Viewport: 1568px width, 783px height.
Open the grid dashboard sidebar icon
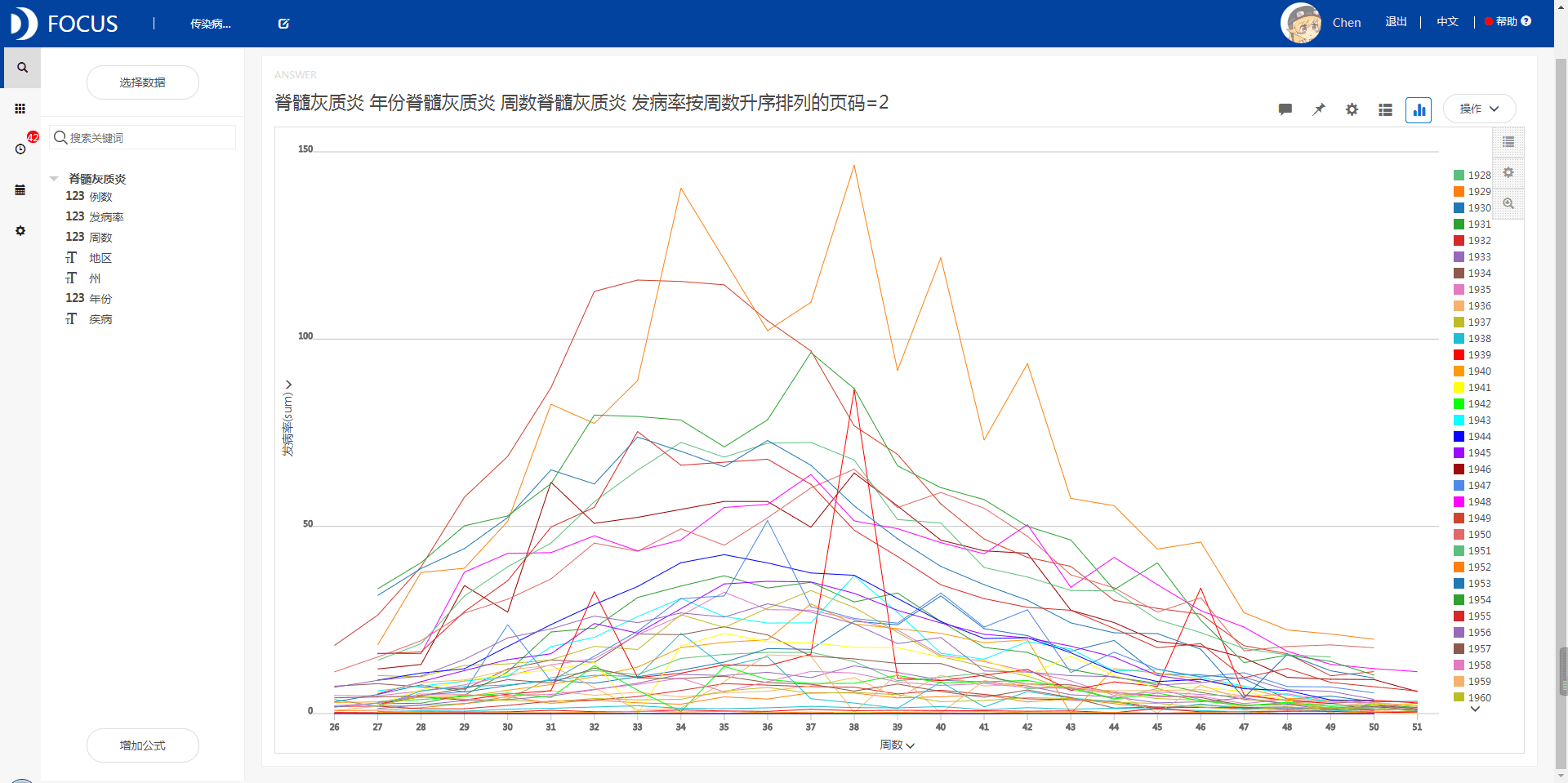coord(20,109)
